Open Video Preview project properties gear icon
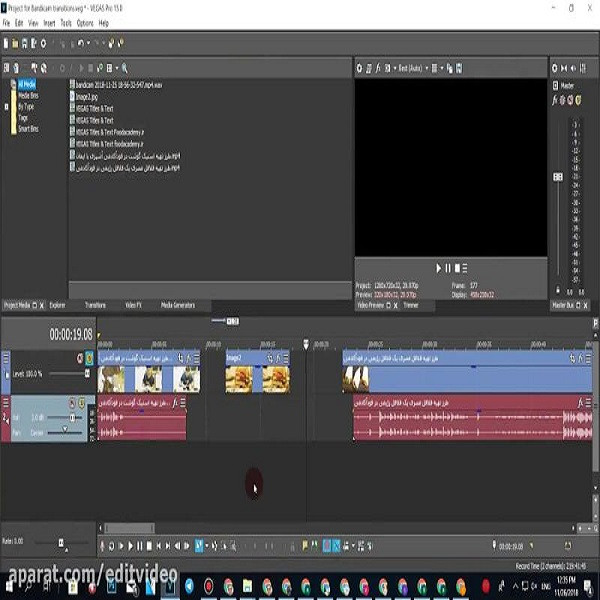Screen dimensions: 600x600 click(359, 68)
